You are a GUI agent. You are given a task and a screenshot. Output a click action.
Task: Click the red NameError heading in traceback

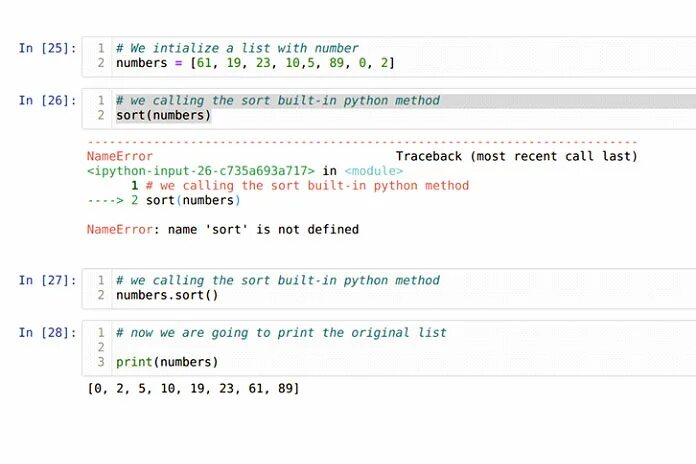[120, 156]
